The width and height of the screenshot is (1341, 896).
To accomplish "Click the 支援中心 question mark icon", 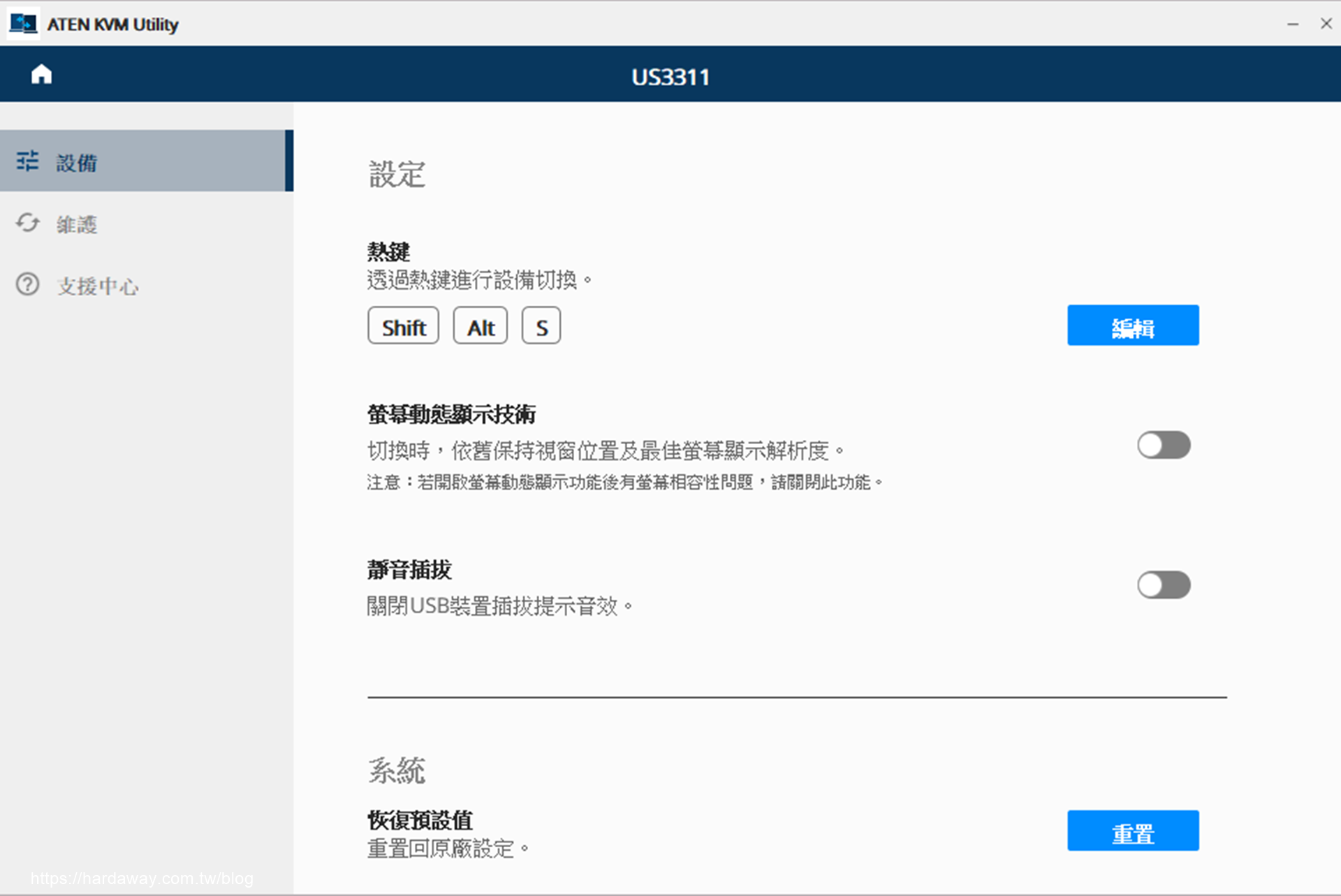I will 28,284.
